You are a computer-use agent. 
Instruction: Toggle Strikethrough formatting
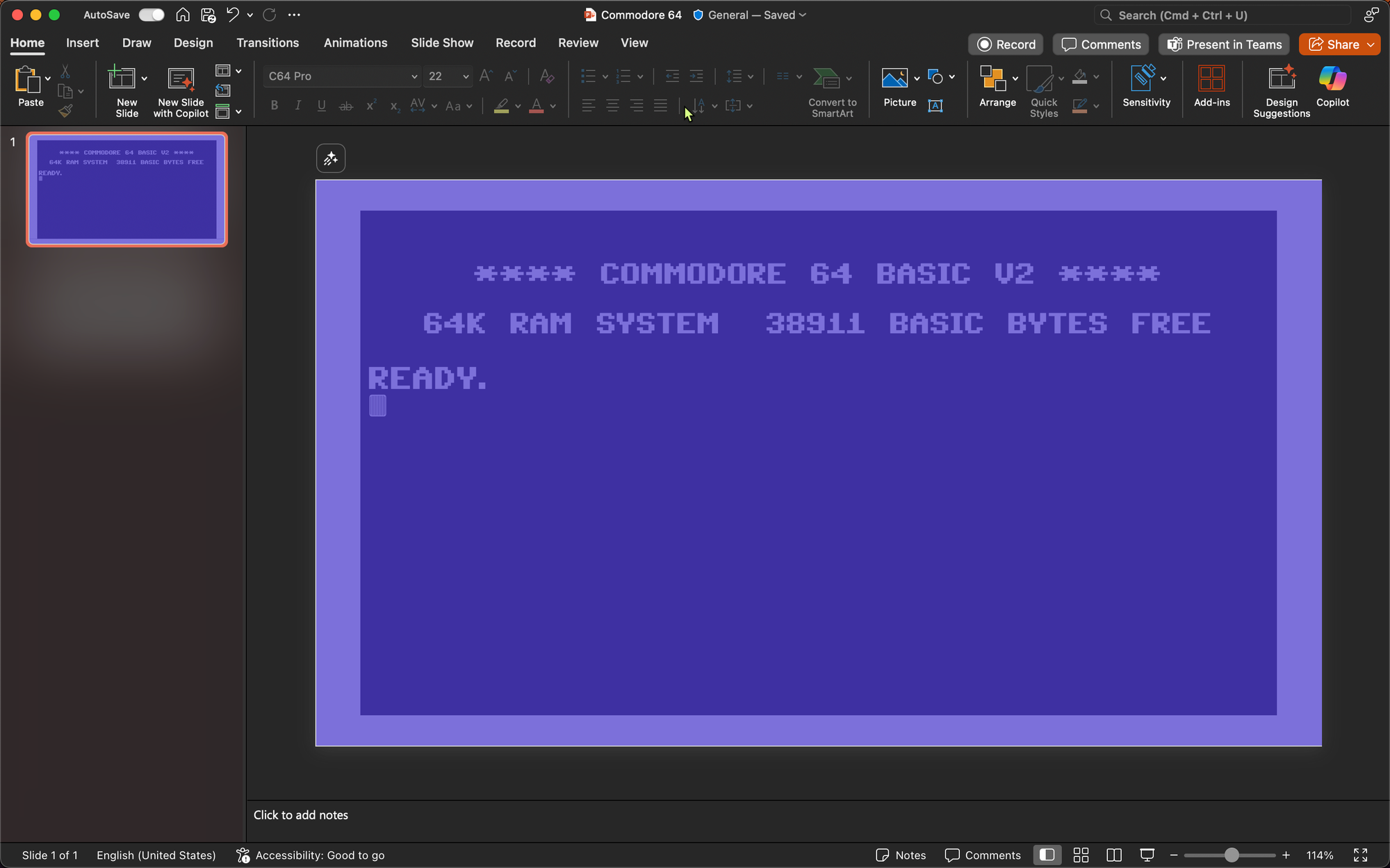tap(345, 106)
